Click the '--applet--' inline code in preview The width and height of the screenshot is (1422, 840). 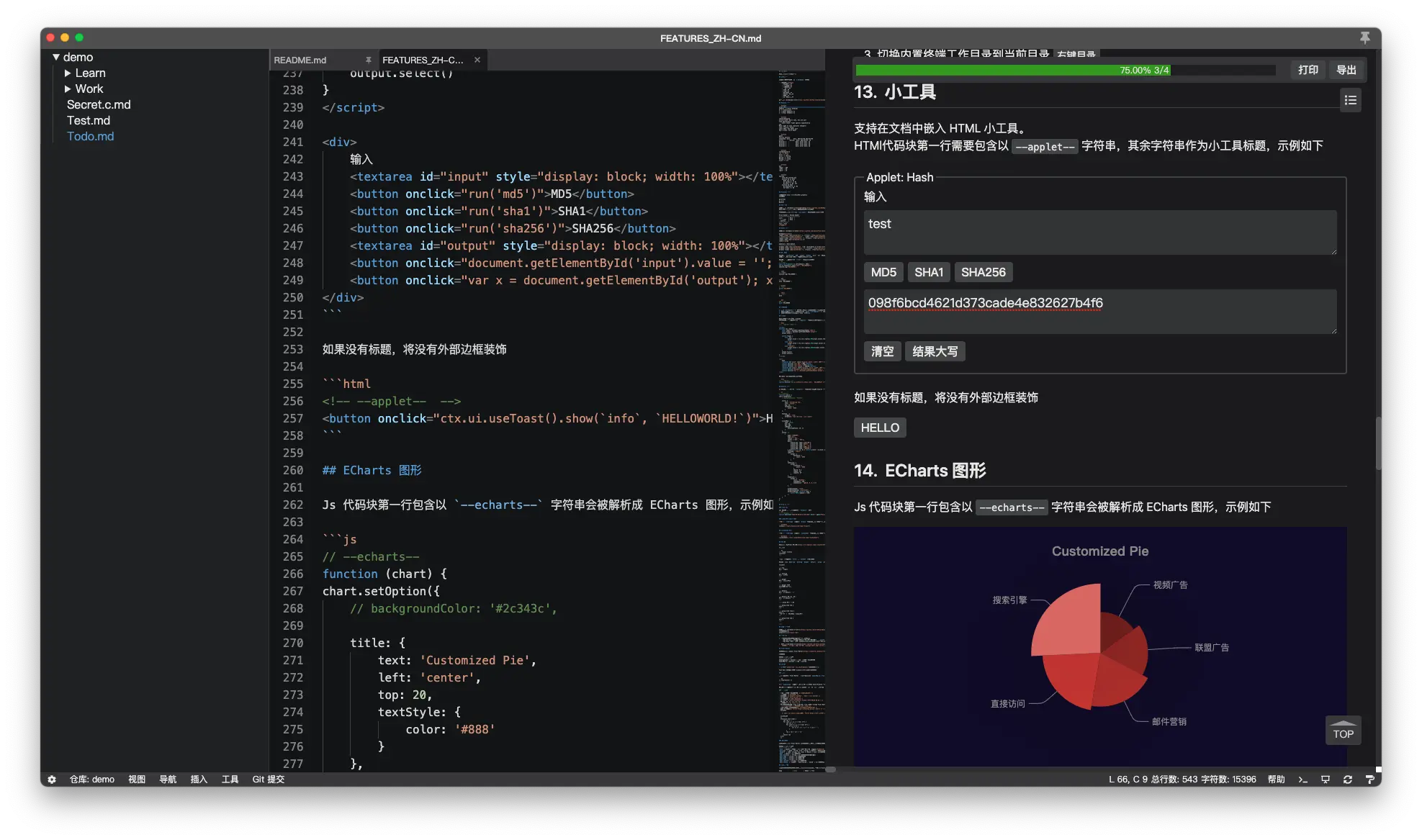[1045, 146]
